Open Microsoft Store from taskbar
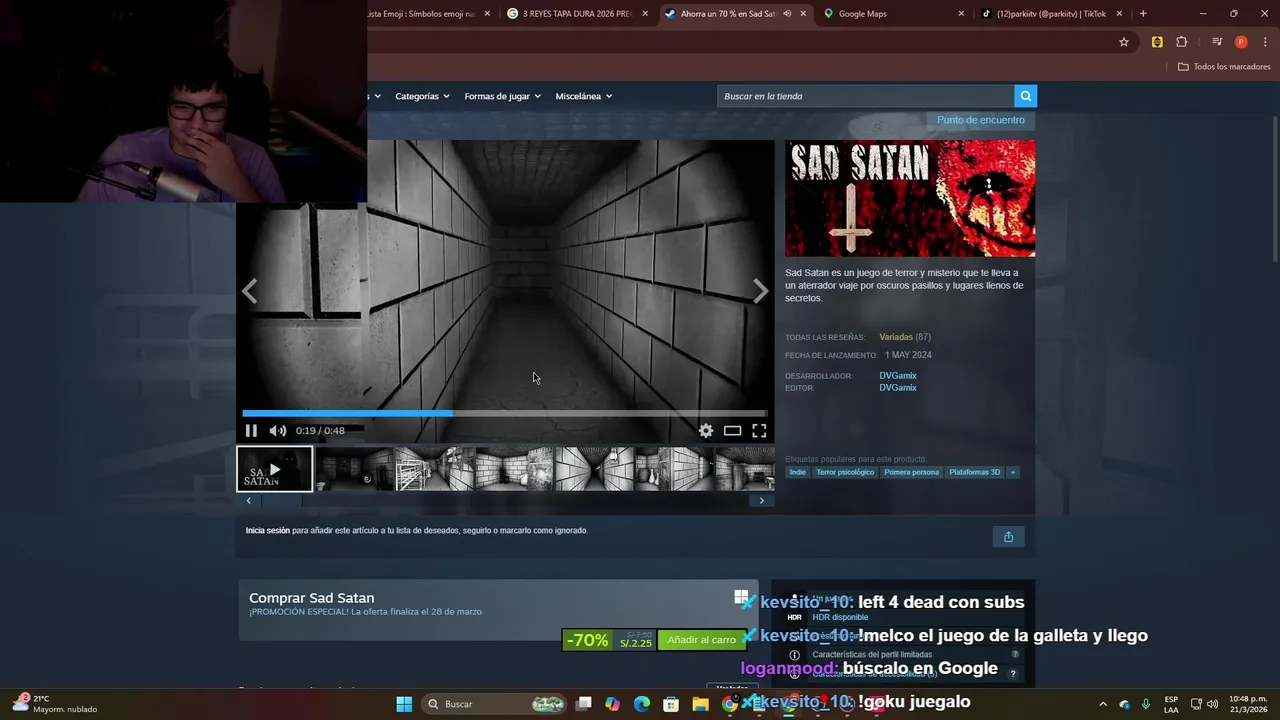Screen dimensions: 1280x720 [671, 704]
